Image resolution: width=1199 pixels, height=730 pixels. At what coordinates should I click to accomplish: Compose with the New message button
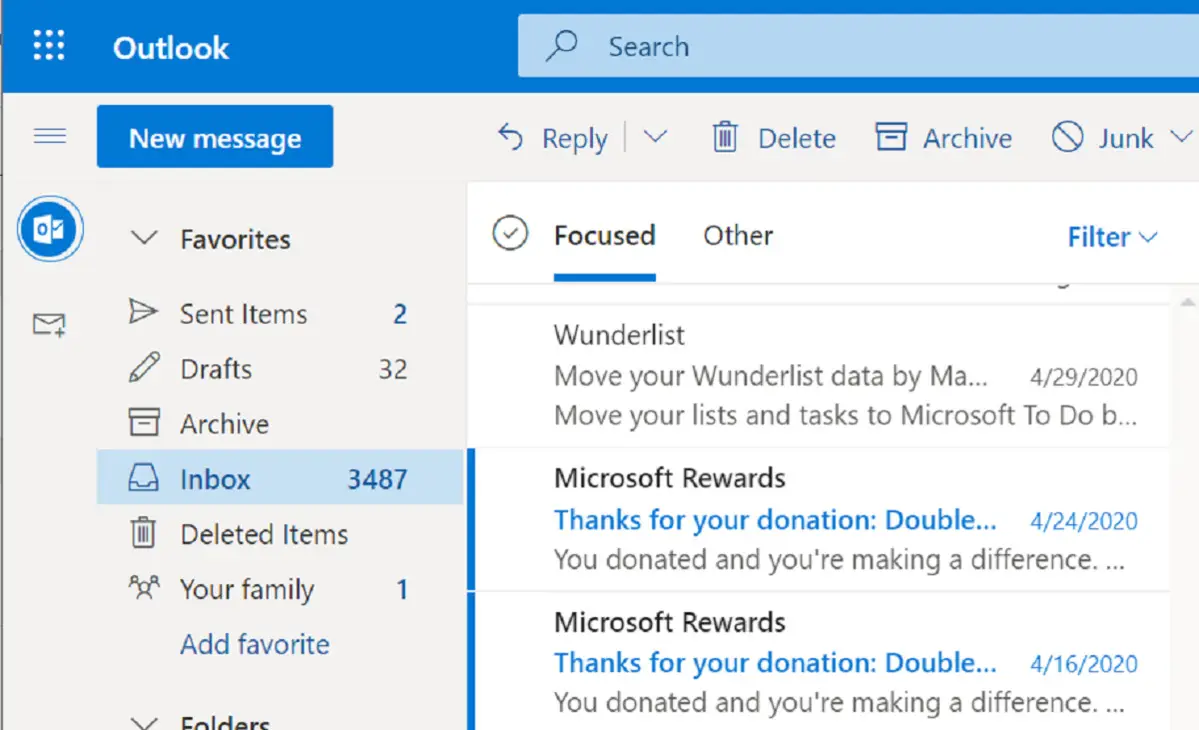(215, 137)
